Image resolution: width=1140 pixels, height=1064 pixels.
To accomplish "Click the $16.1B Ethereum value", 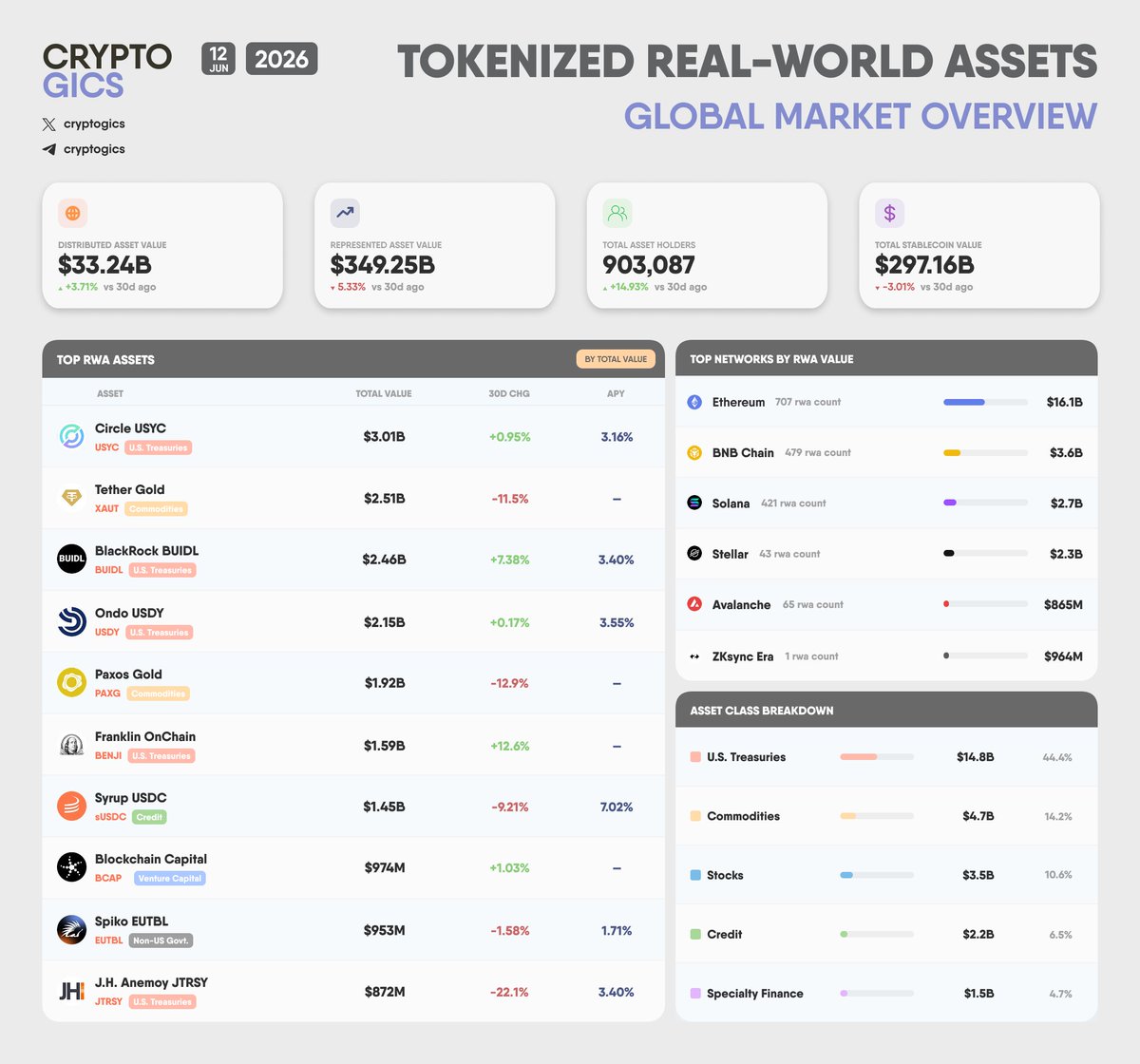I will pyautogui.click(x=1064, y=402).
